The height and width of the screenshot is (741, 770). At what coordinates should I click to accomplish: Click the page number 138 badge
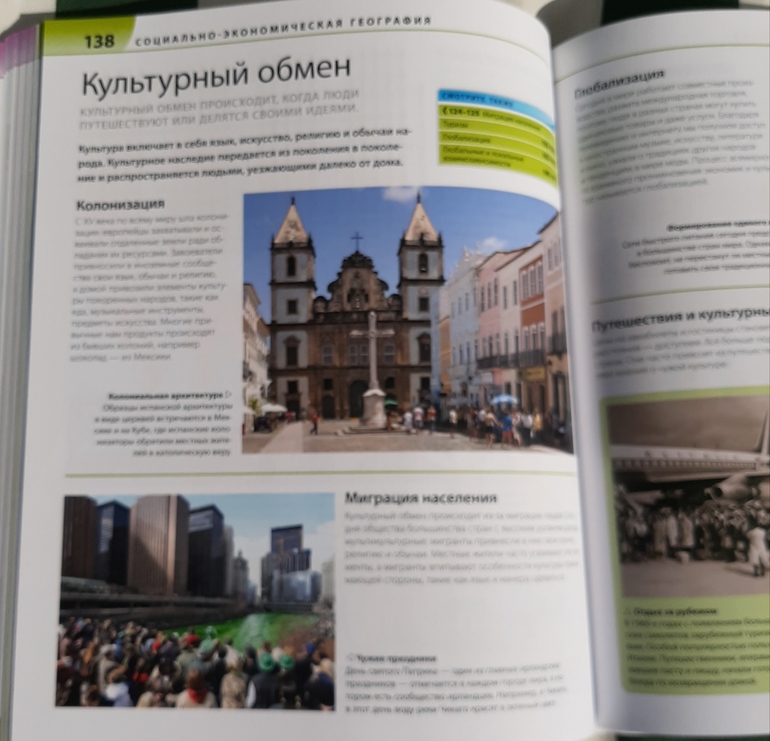pyautogui.click(x=98, y=40)
